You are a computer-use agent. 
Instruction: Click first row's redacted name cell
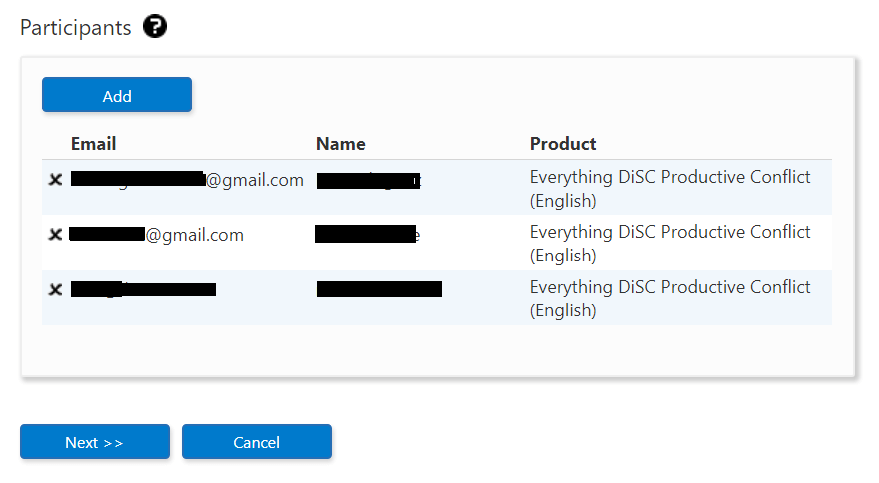click(369, 180)
